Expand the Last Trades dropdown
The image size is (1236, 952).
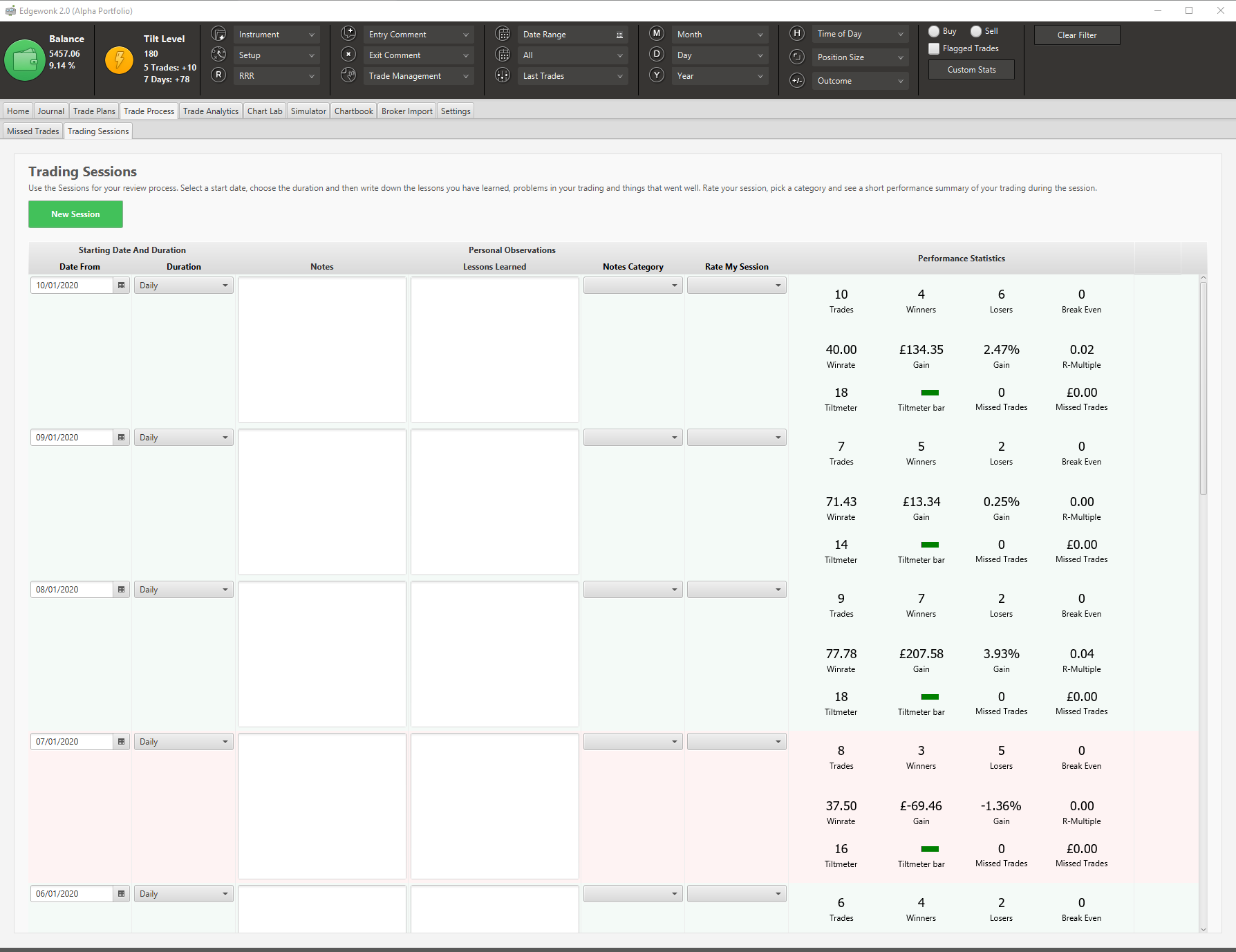pos(573,76)
